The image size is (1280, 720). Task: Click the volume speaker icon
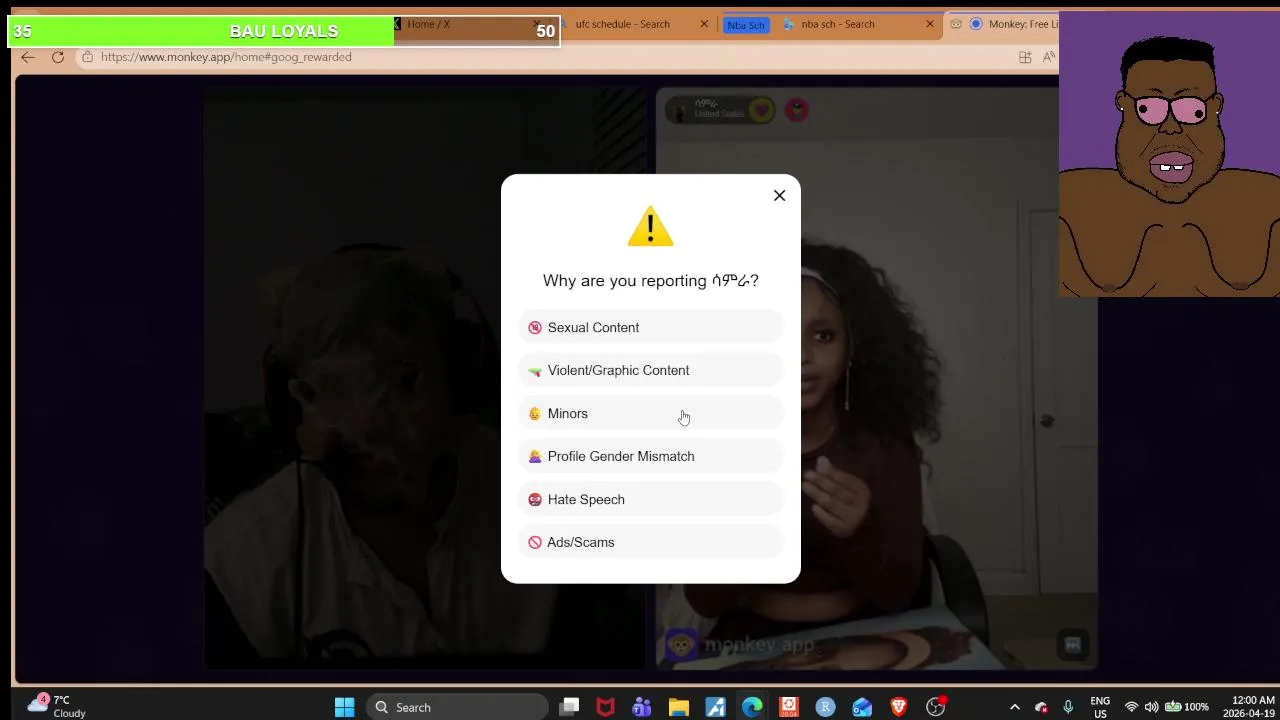click(x=1151, y=707)
